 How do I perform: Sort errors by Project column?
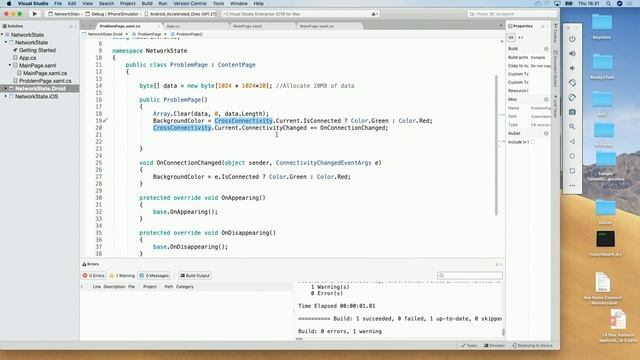click(150, 287)
